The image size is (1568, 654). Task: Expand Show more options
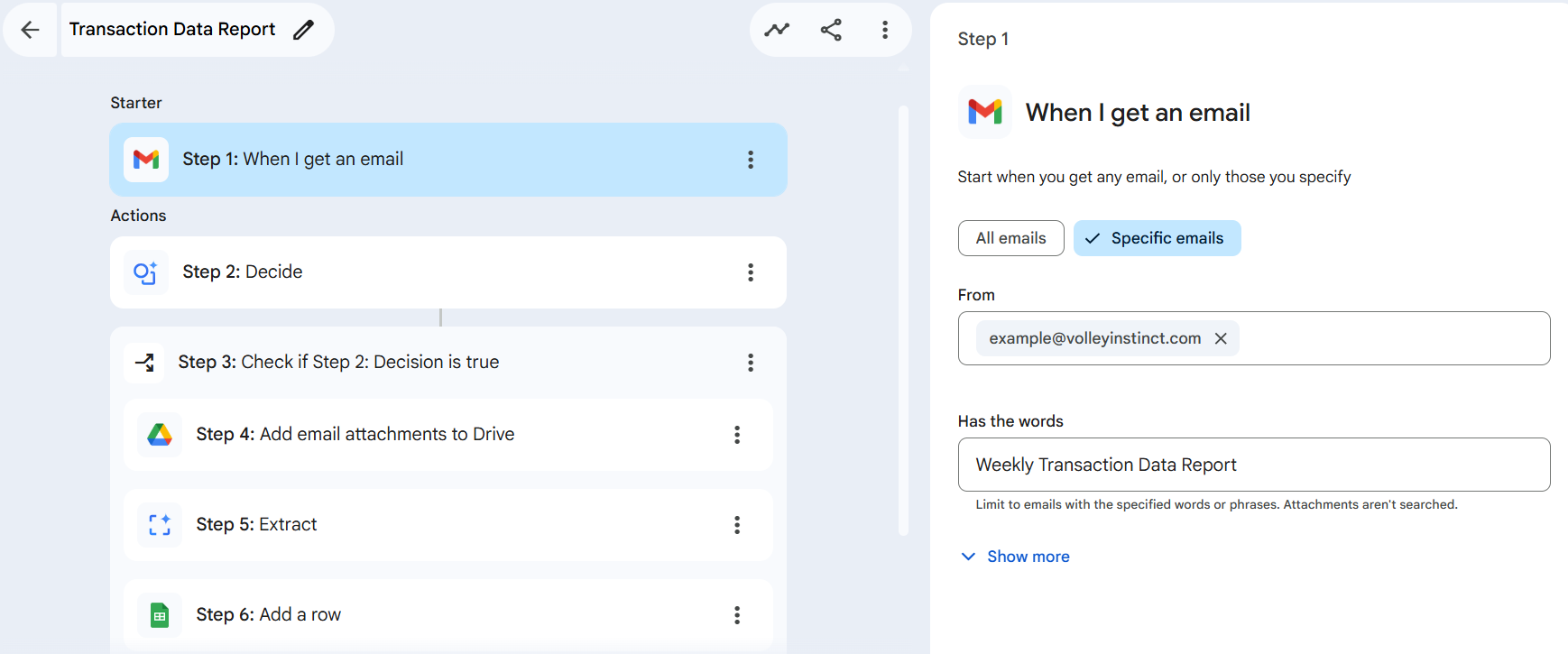point(1016,557)
